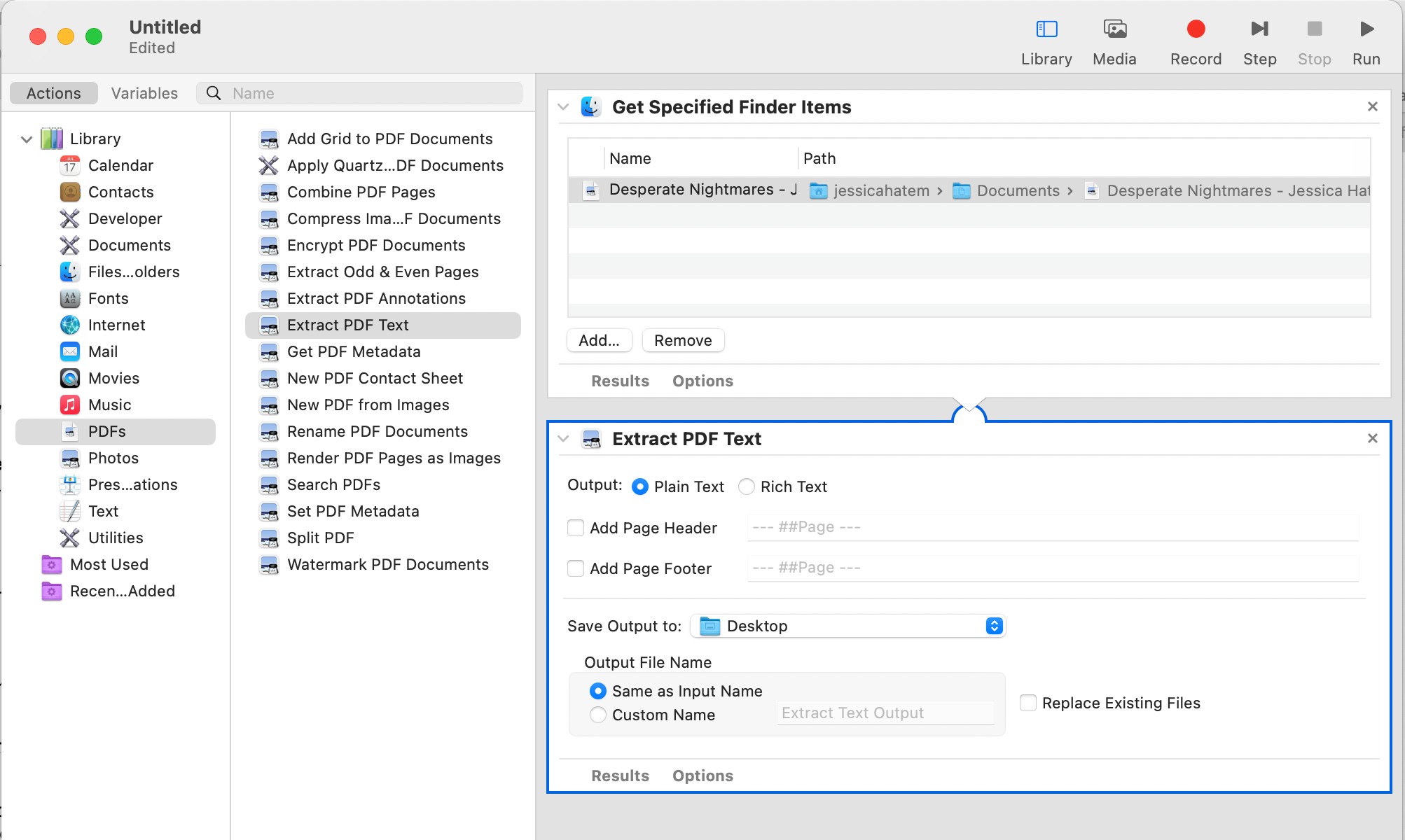Select the Fonts category icon
This screenshot has height=840, width=1405.
click(70, 299)
